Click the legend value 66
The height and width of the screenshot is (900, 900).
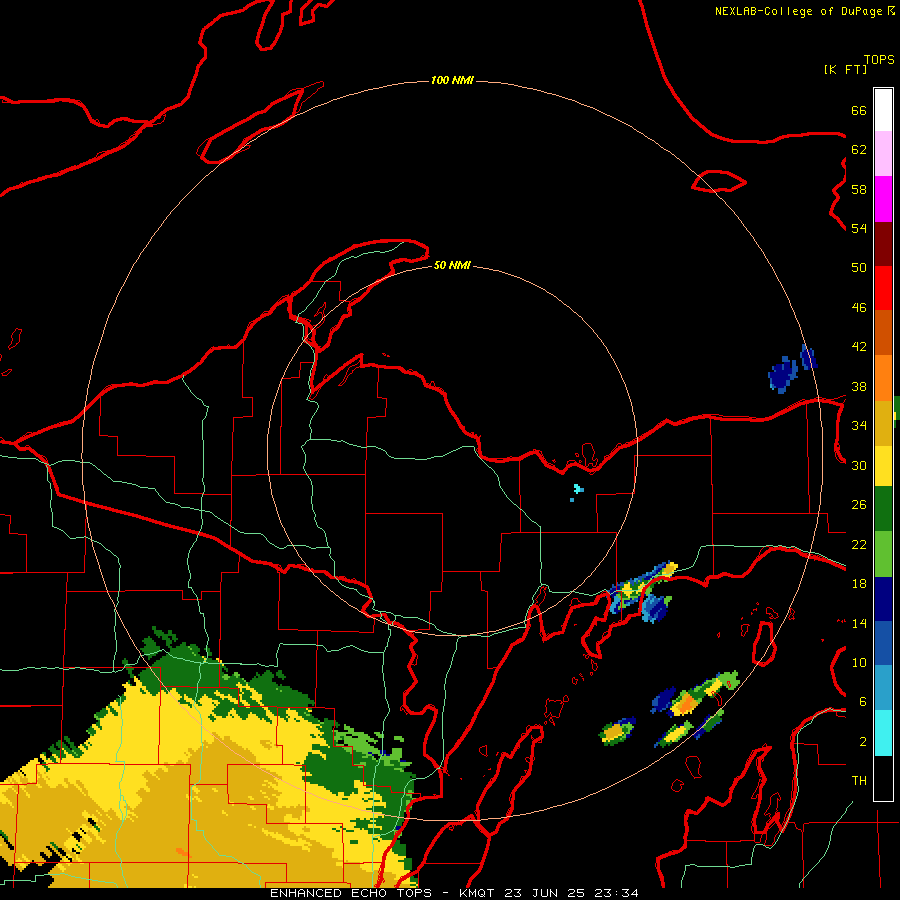[859, 110]
